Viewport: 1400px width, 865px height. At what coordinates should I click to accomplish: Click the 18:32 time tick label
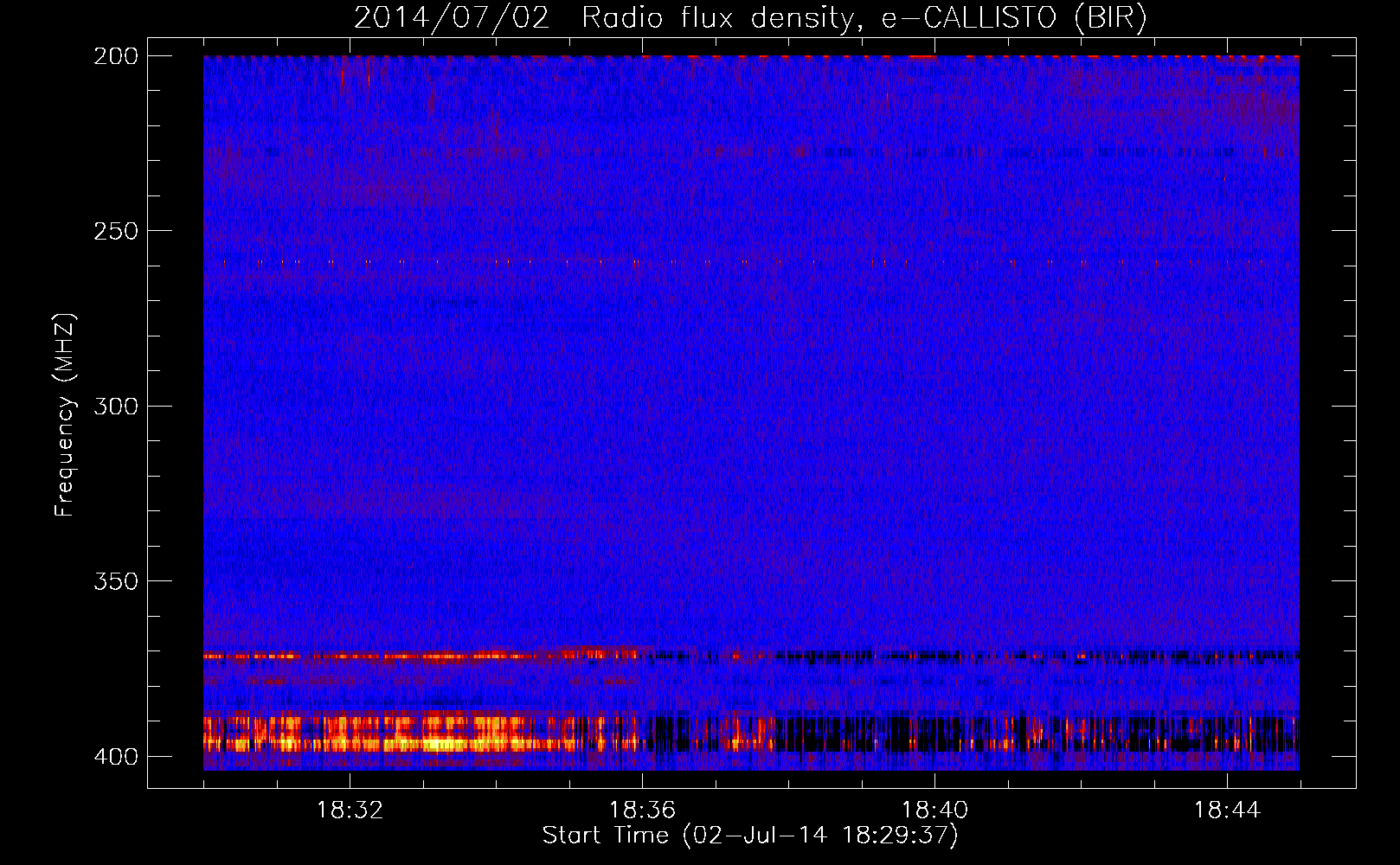pos(350,811)
